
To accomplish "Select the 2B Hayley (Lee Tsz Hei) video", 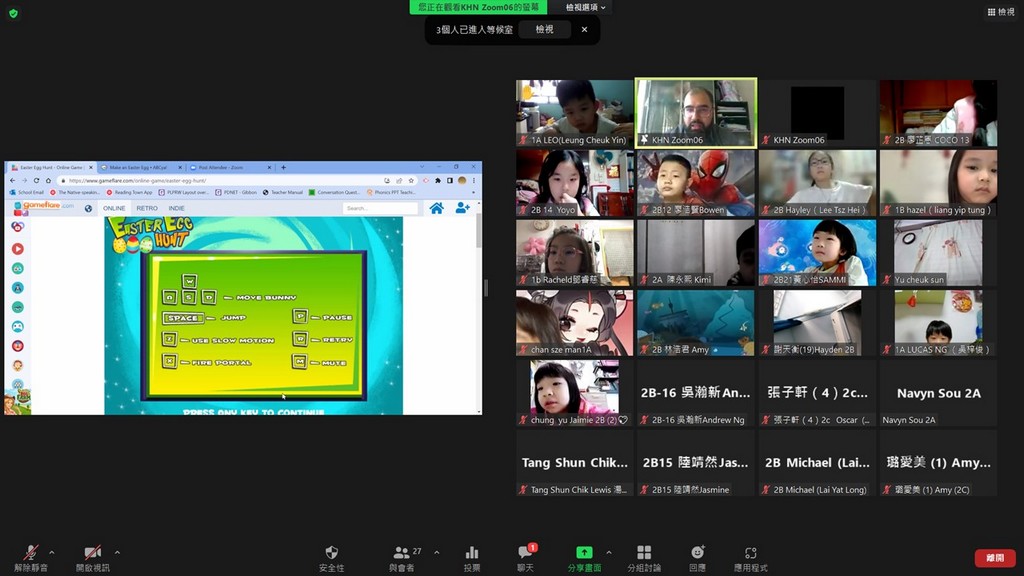I will 817,183.
